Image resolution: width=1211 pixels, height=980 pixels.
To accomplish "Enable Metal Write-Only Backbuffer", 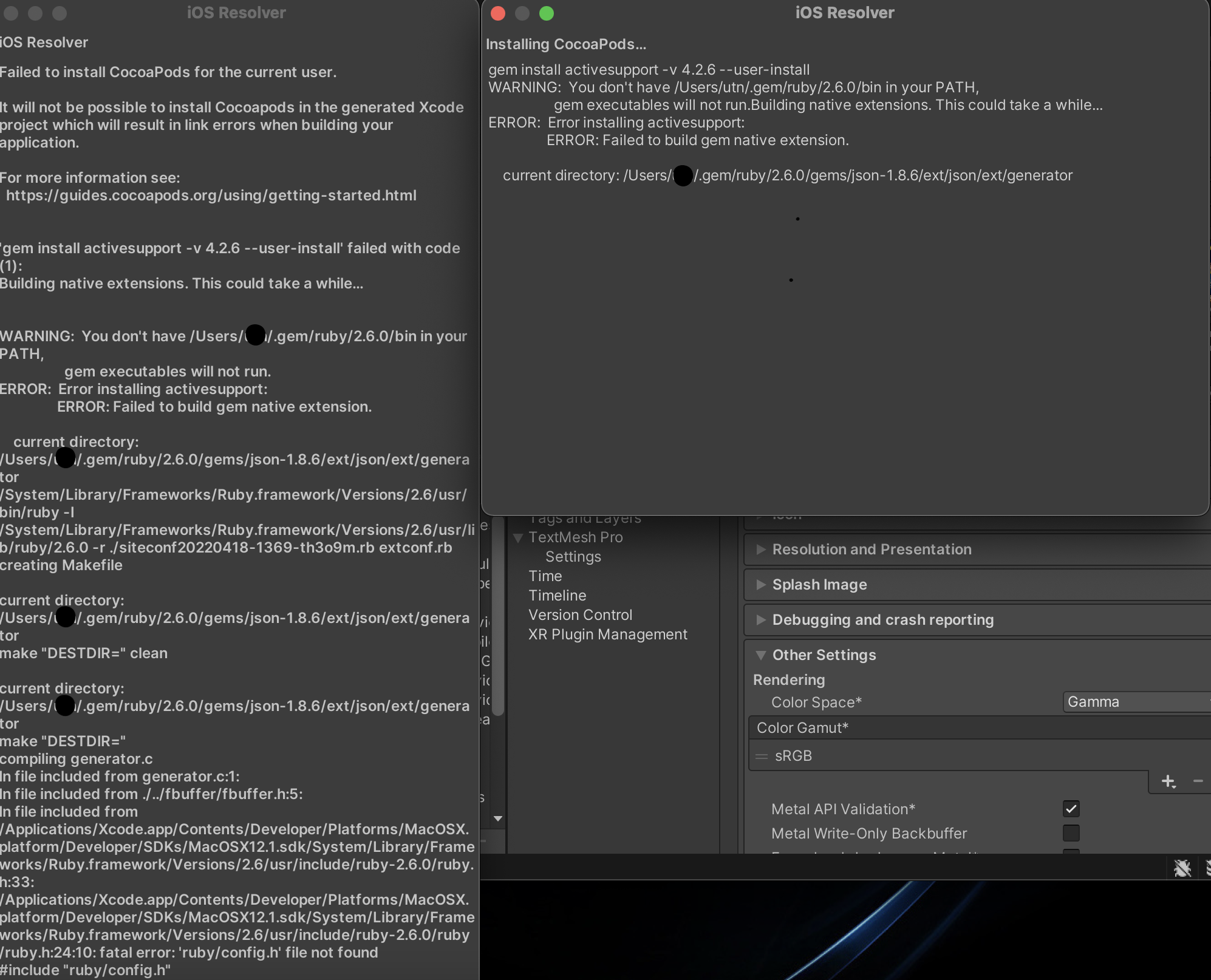I will pos(1071,834).
